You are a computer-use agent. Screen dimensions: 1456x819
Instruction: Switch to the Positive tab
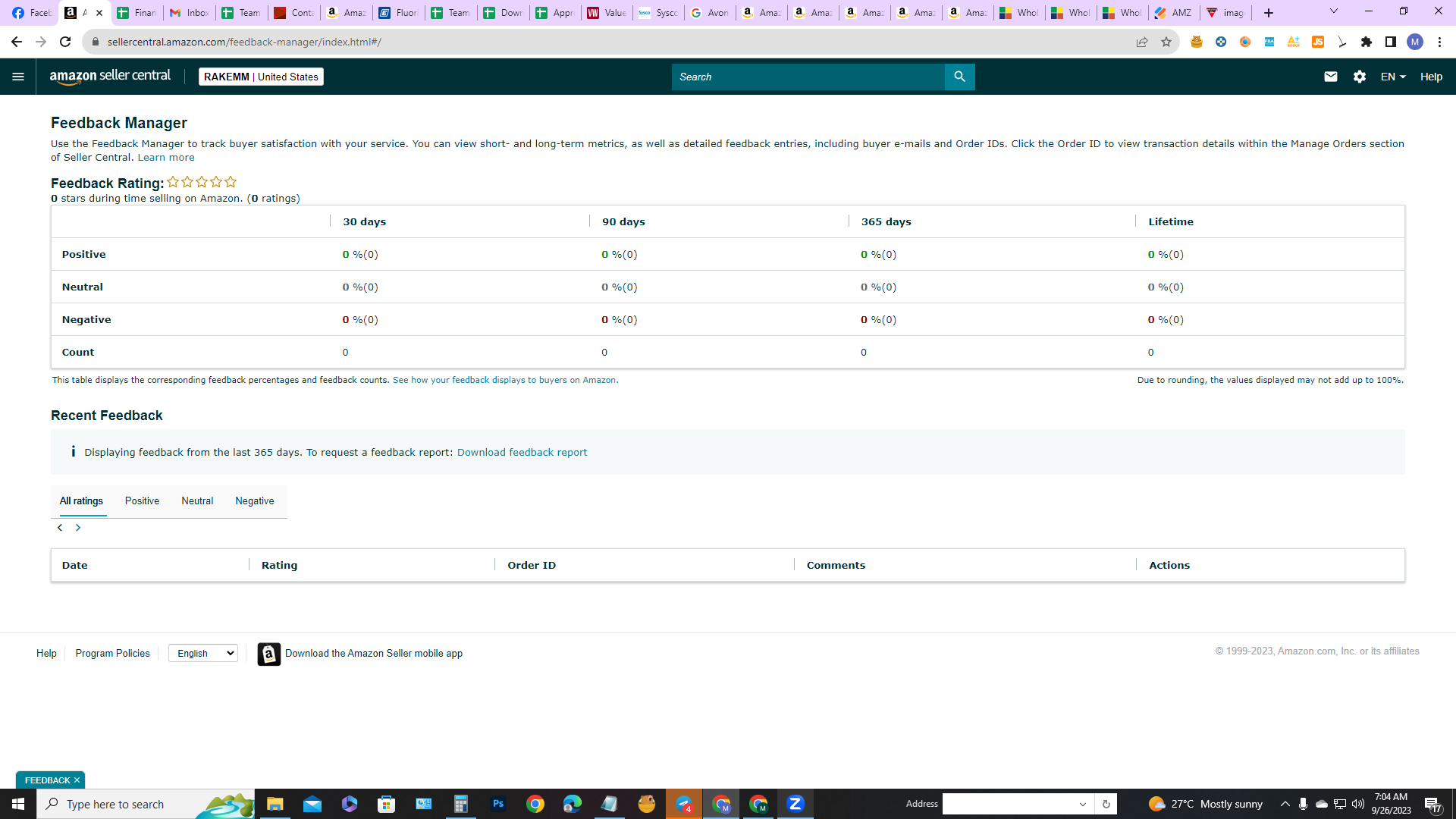coord(143,501)
